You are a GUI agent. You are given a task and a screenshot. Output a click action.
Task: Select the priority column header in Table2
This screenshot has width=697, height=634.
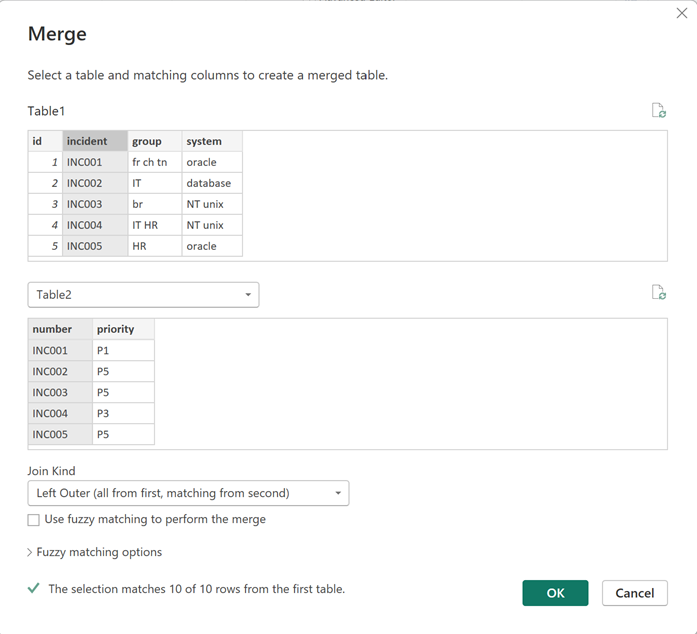pos(122,329)
